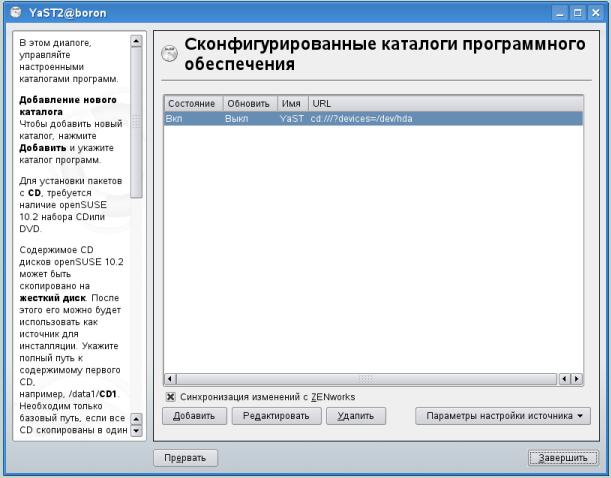The height and width of the screenshot is (478, 611).
Task: Maximize the YaST2 window
Action: 579,11
